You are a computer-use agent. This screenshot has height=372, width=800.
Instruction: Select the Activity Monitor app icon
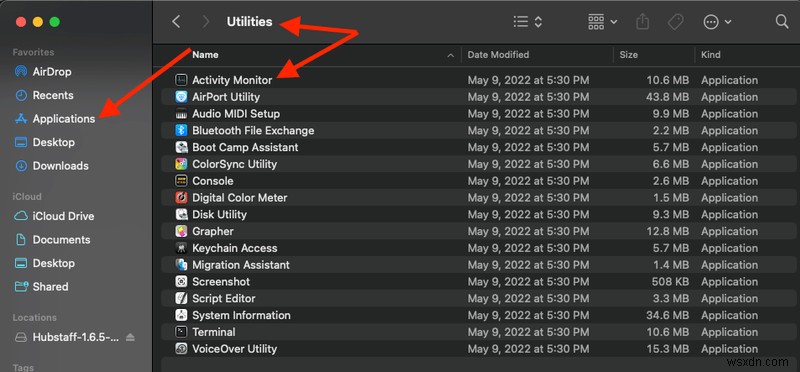181,80
